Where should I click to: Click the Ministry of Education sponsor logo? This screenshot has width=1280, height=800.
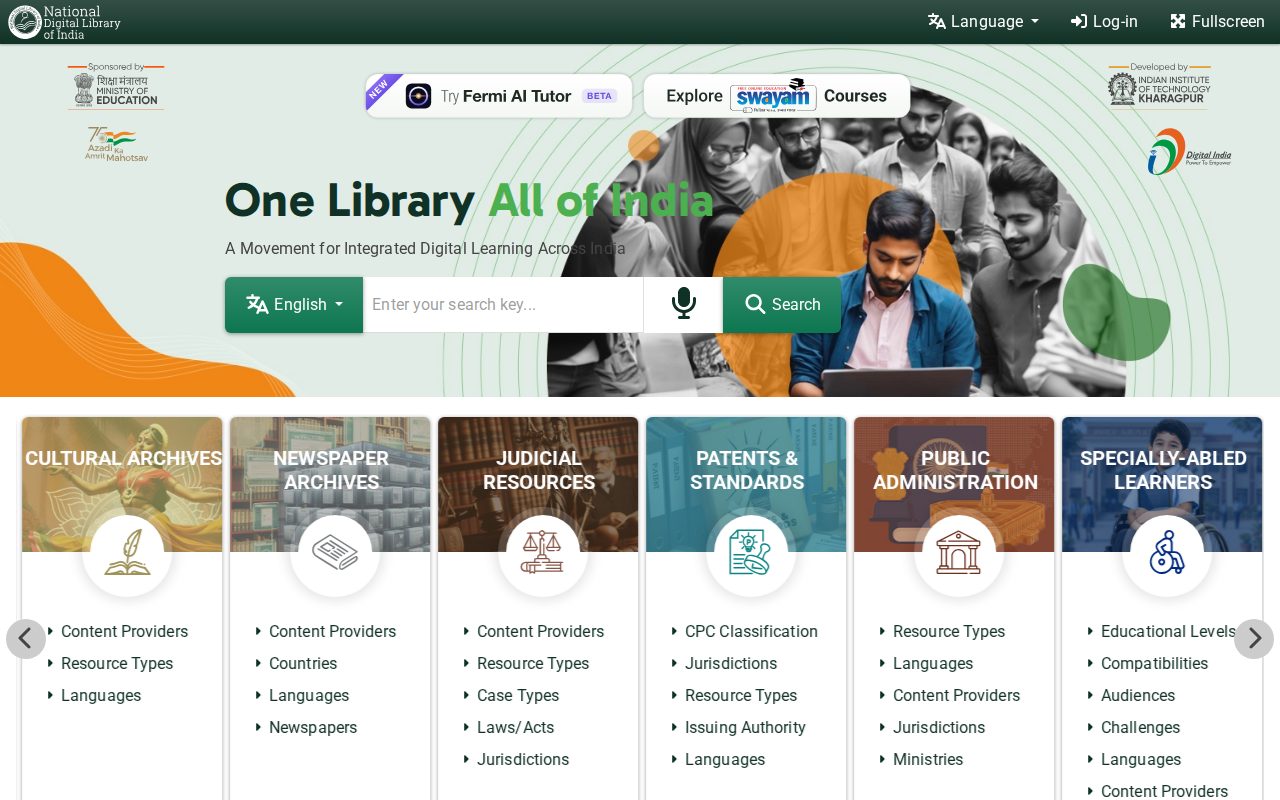115,87
